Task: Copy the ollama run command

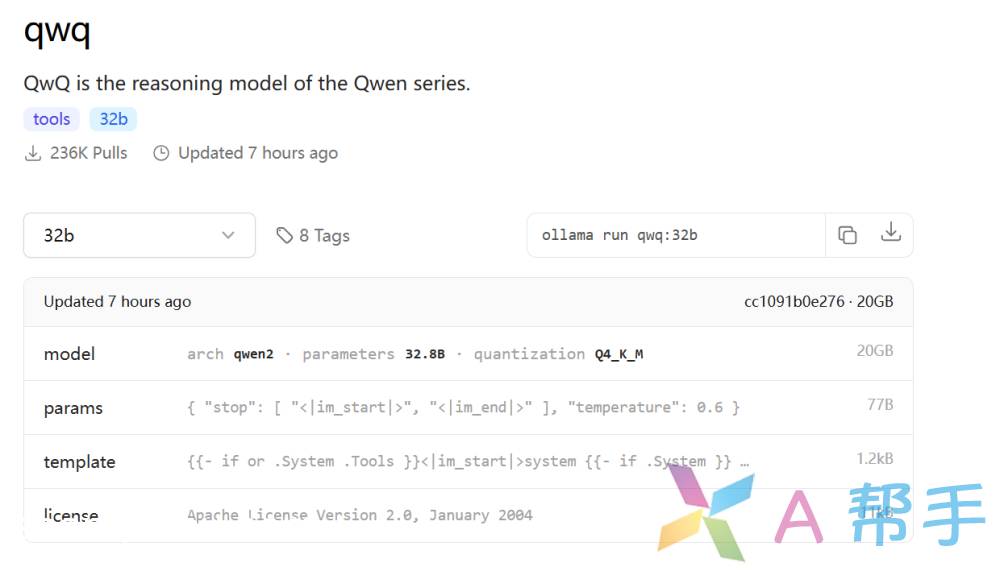Action: 847,235
